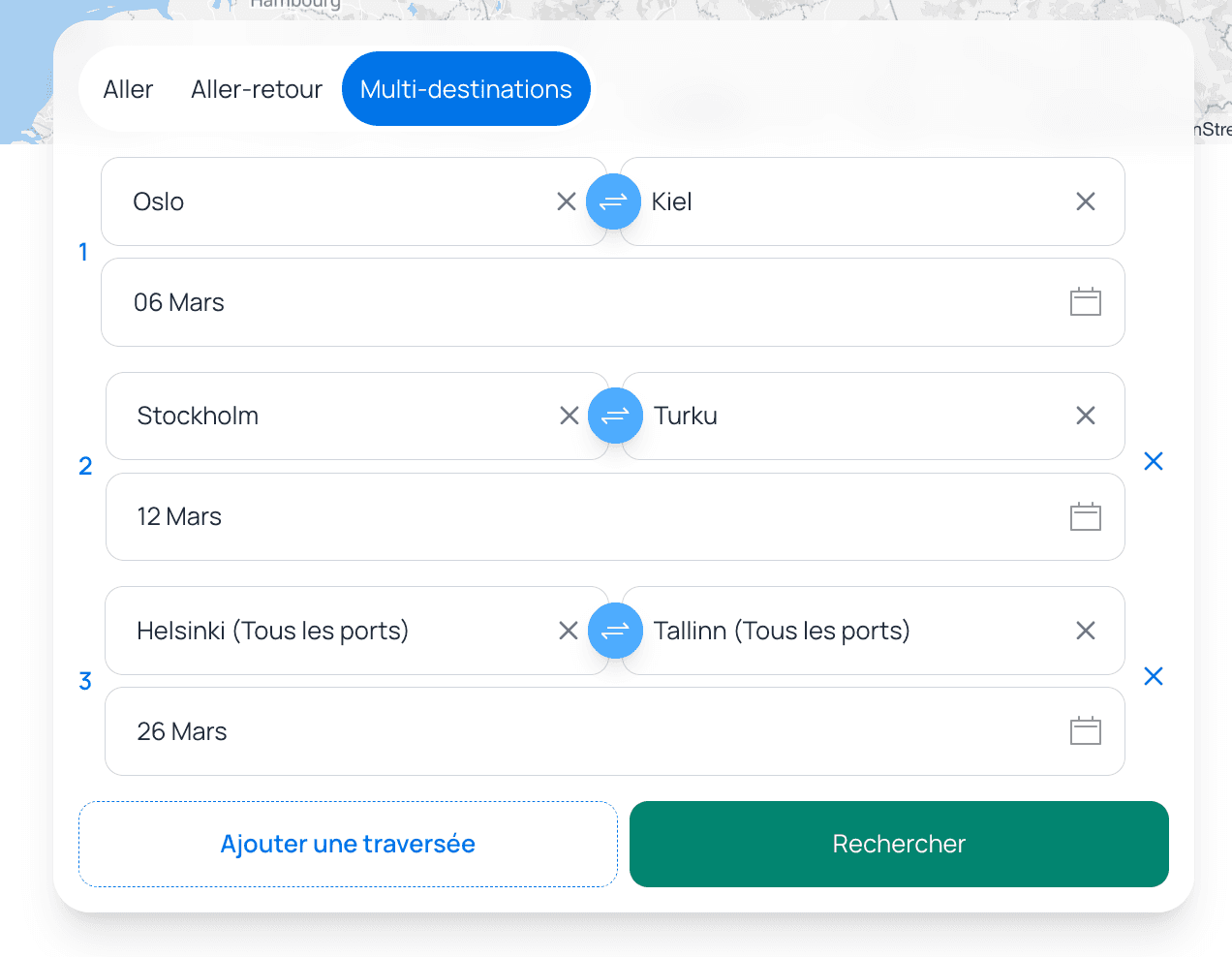Click Ajouter une traversée button
This screenshot has width=1232, height=957.
coord(348,844)
